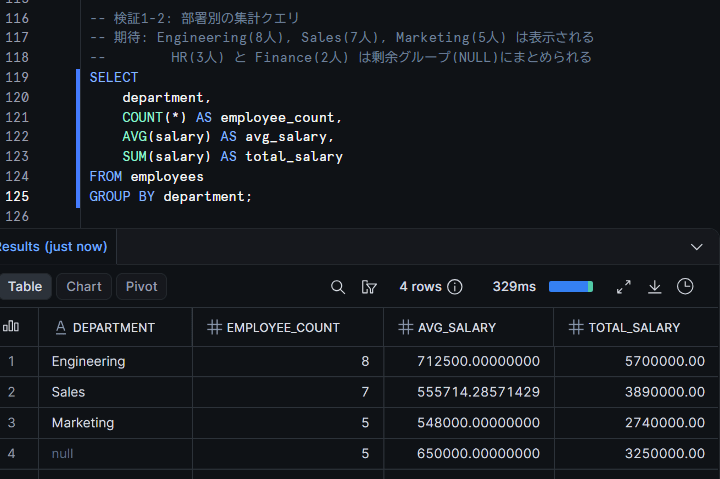This screenshot has width=720, height=479.
Task: Sort by the TOTAL_SALARY column header
Action: 636,327
